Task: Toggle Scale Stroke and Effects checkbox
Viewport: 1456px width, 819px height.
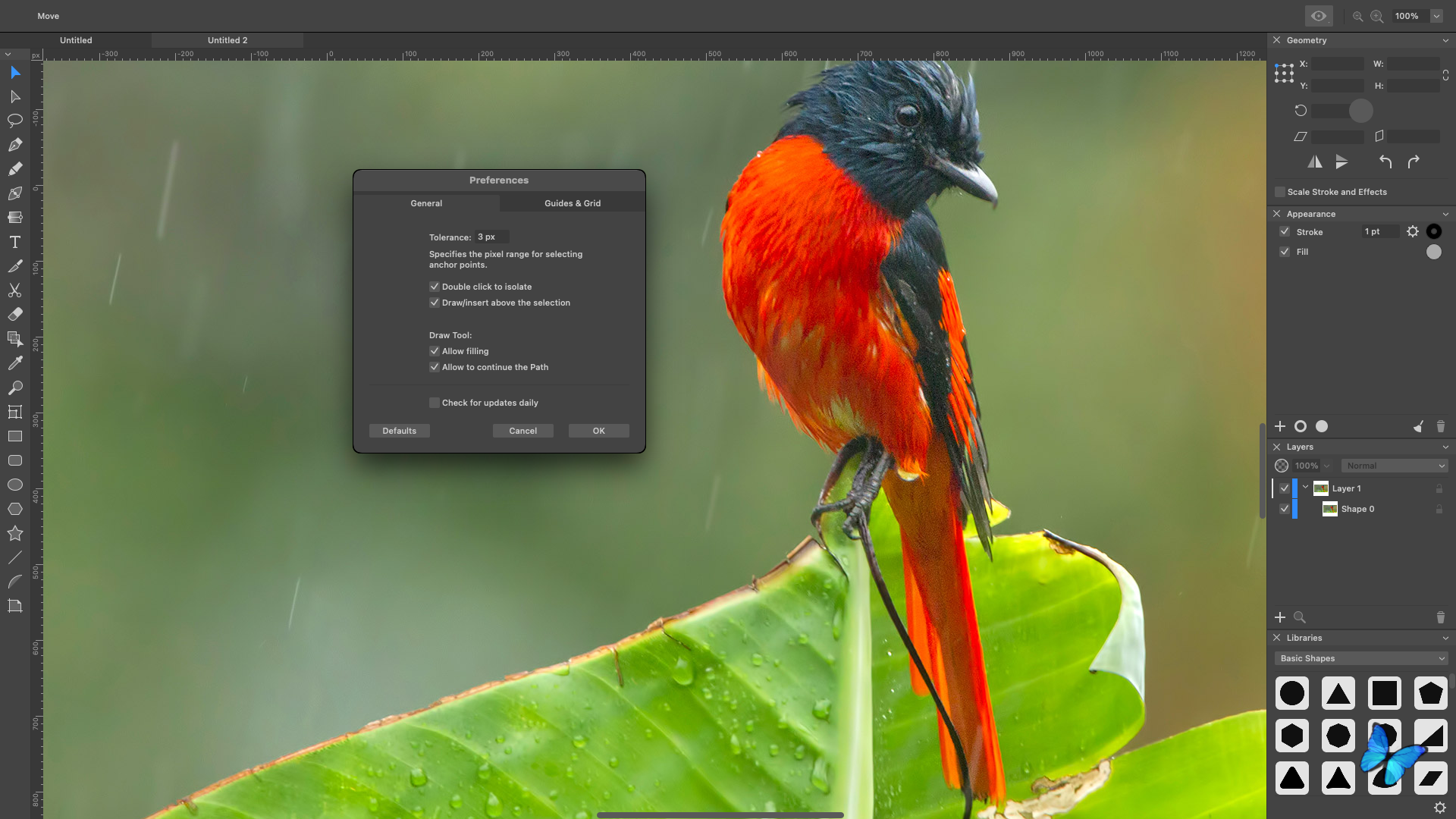Action: (1280, 192)
